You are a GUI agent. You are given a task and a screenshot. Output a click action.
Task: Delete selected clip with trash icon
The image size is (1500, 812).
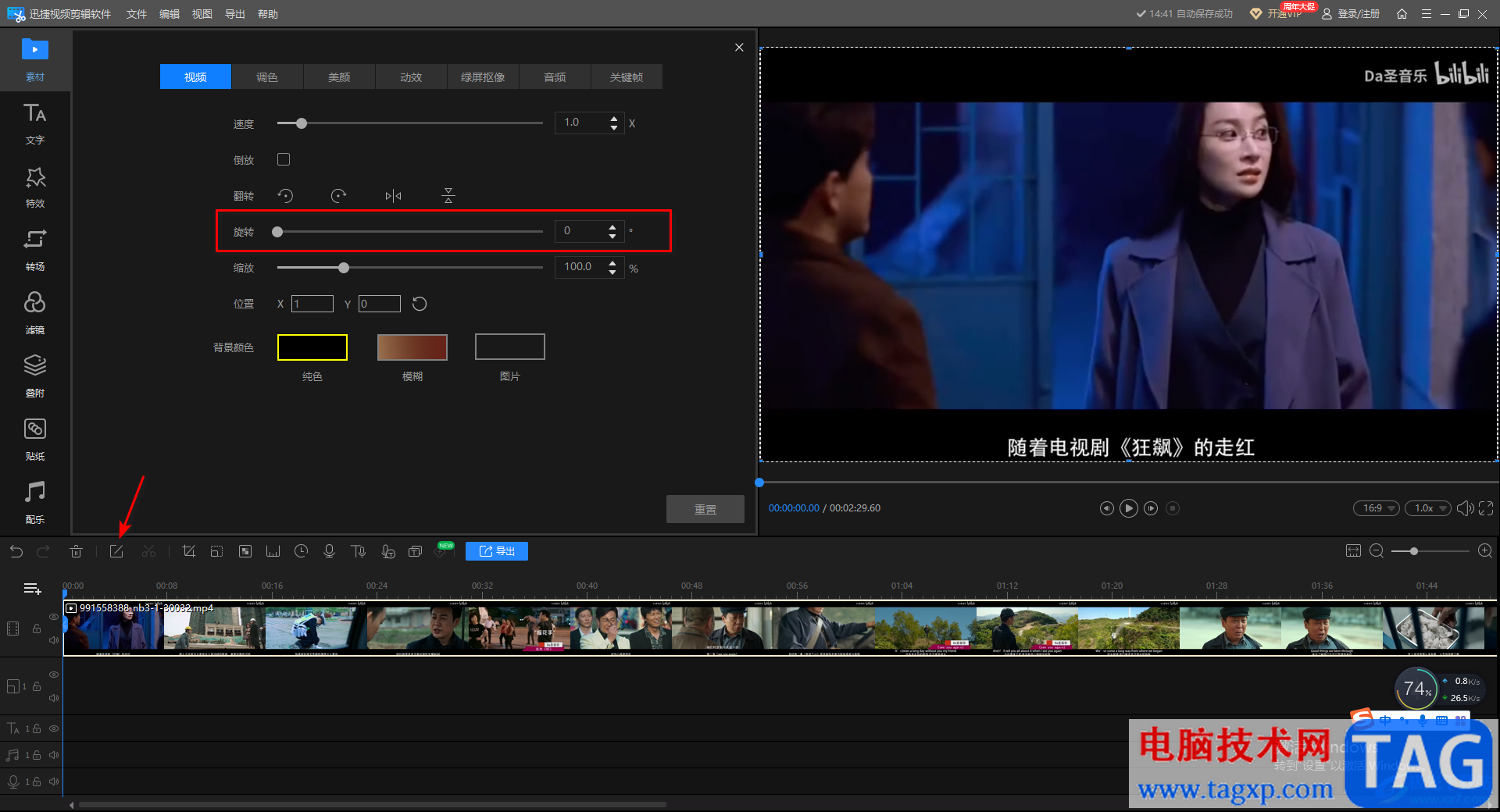coord(76,551)
